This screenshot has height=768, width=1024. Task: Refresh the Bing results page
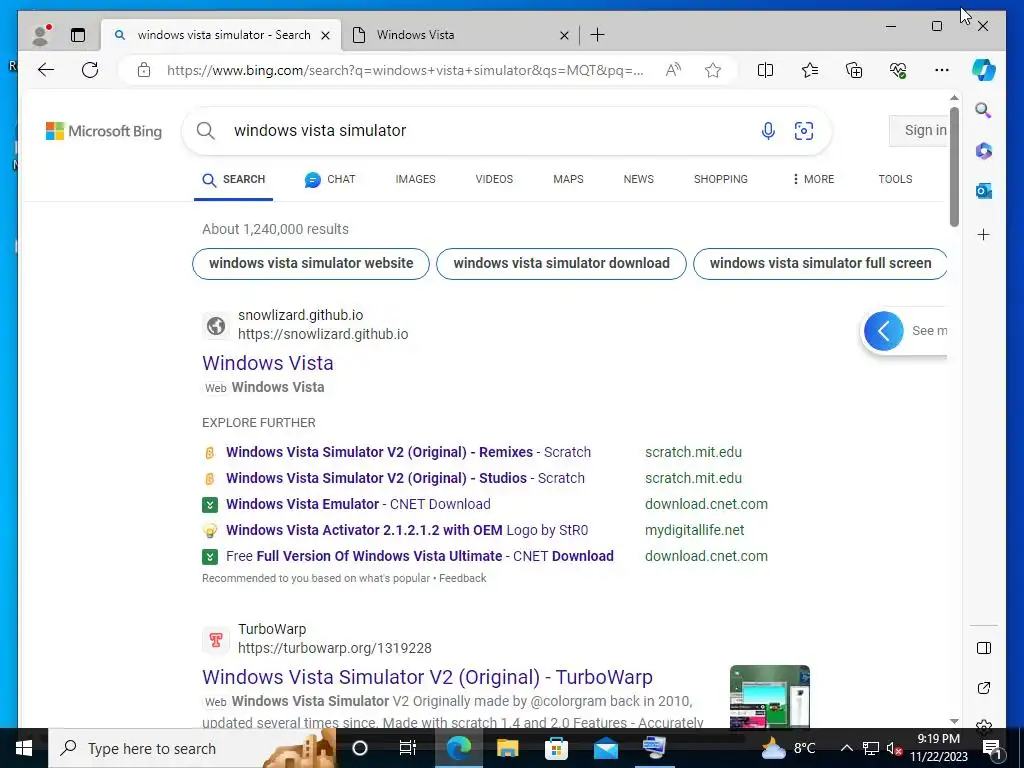coord(90,70)
